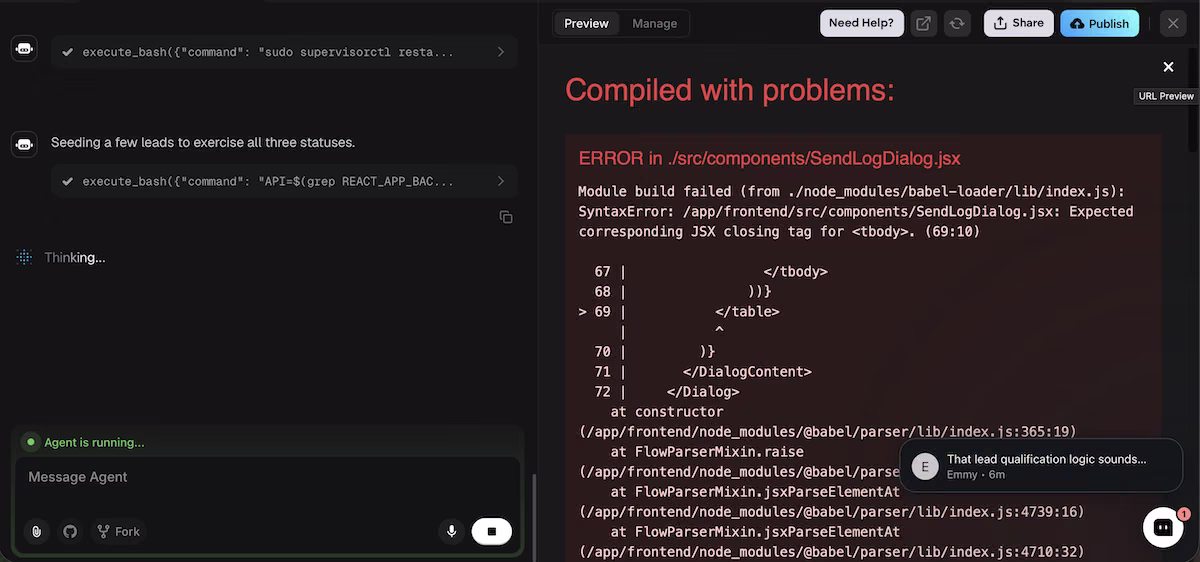The height and width of the screenshot is (562, 1200).
Task: Click the Fork button
Action: click(118, 531)
